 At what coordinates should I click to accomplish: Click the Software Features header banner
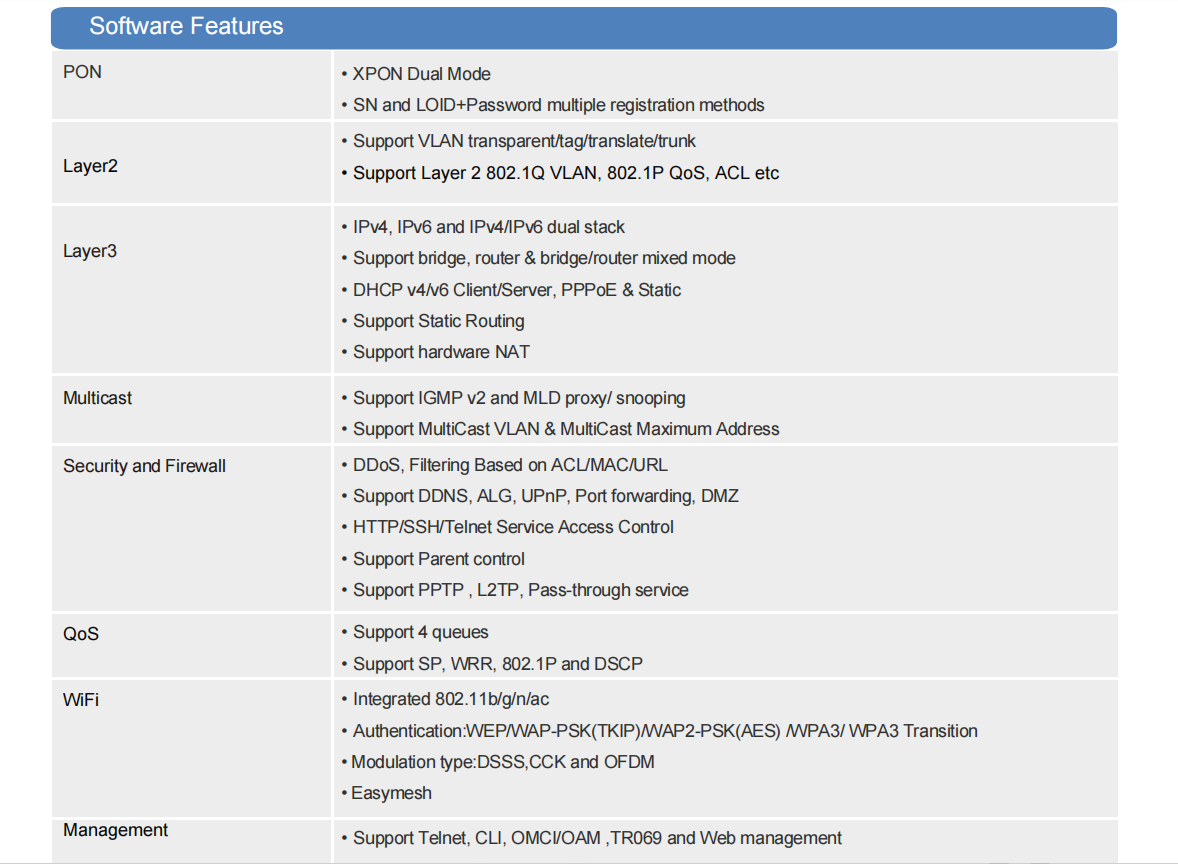[584, 28]
